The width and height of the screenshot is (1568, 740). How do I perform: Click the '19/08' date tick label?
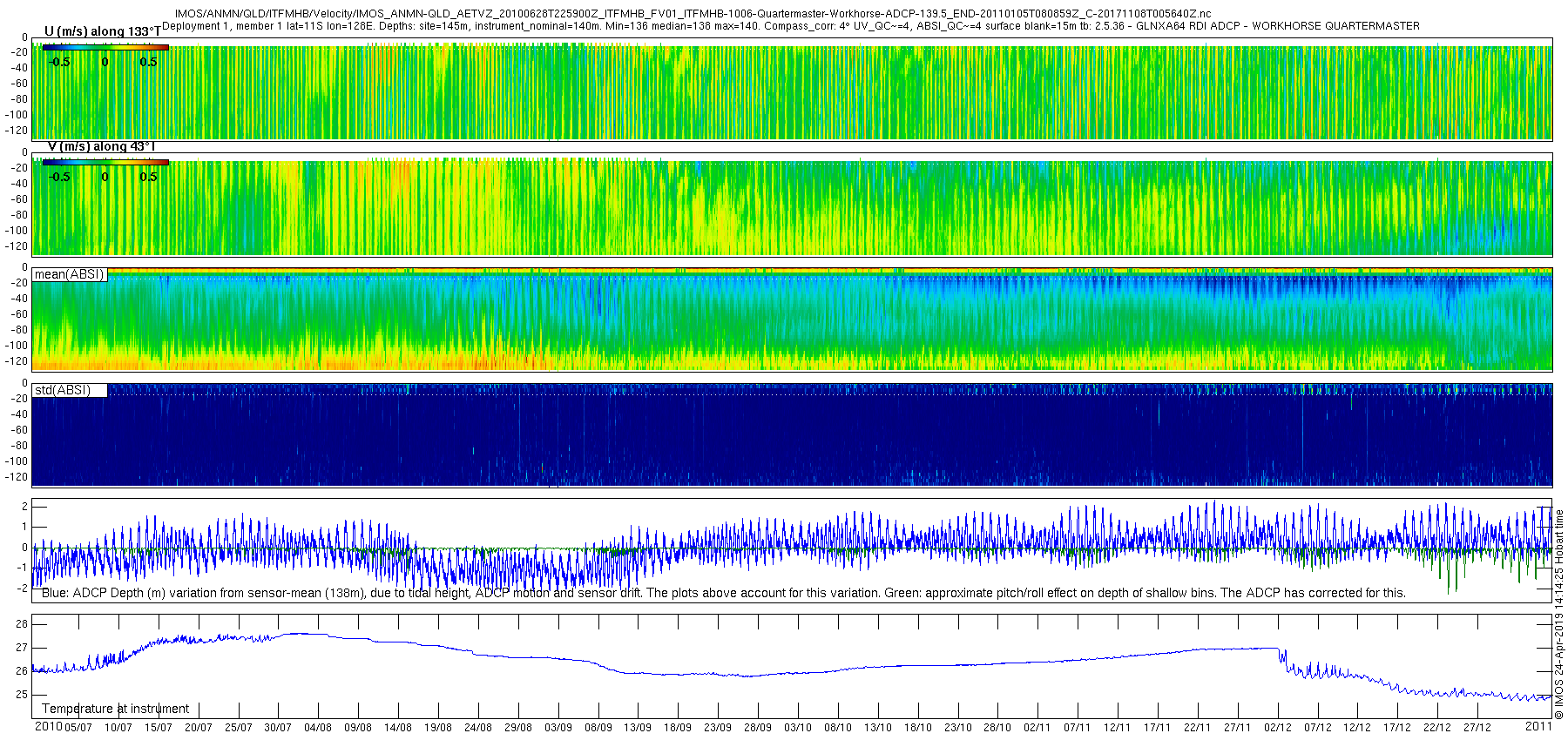[438, 728]
